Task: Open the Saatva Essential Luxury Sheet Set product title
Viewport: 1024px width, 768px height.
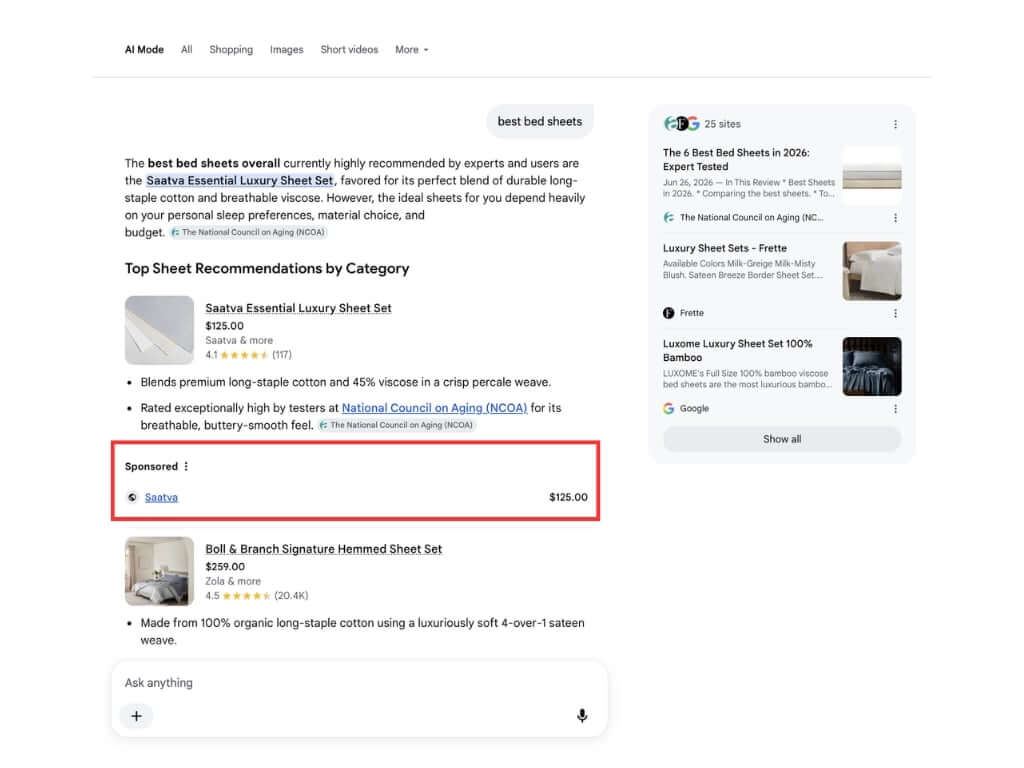Action: click(298, 308)
